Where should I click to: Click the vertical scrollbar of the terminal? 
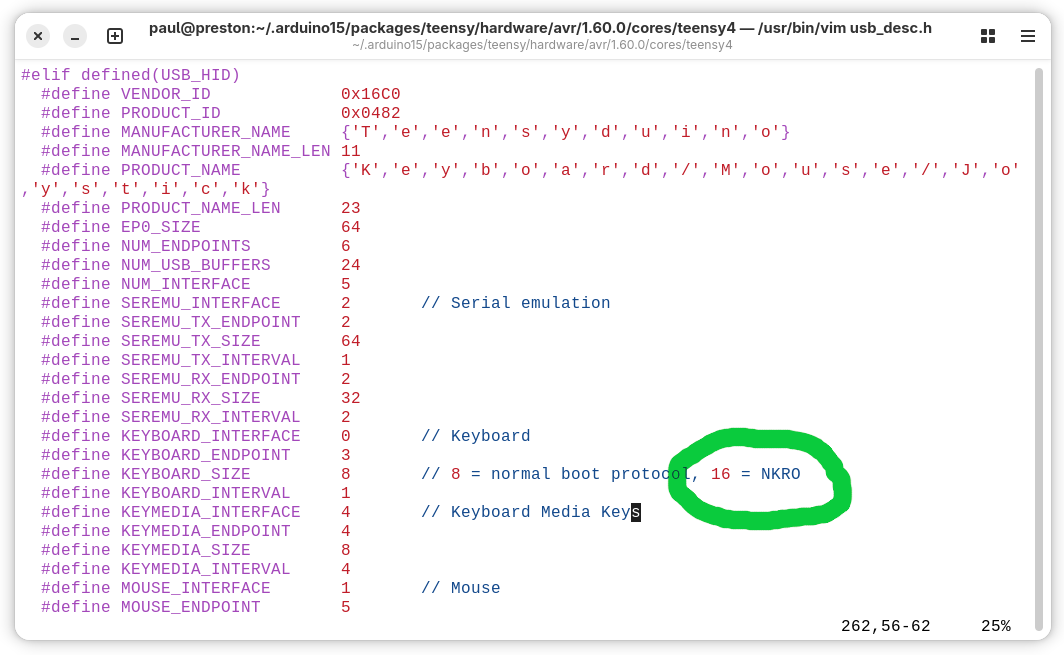pos(1038,349)
